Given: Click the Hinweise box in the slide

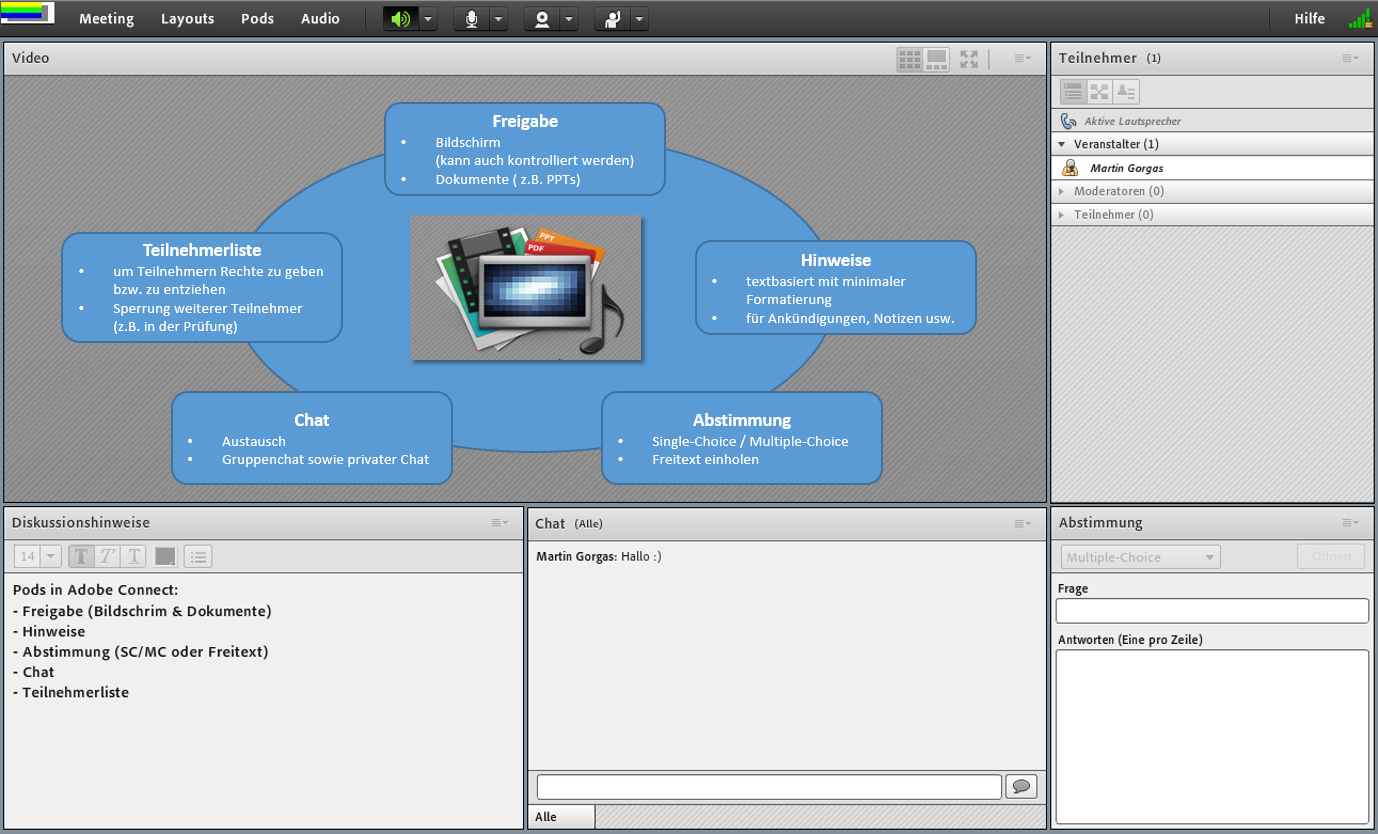Looking at the screenshot, I should pyautogui.click(x=836, y=287).
